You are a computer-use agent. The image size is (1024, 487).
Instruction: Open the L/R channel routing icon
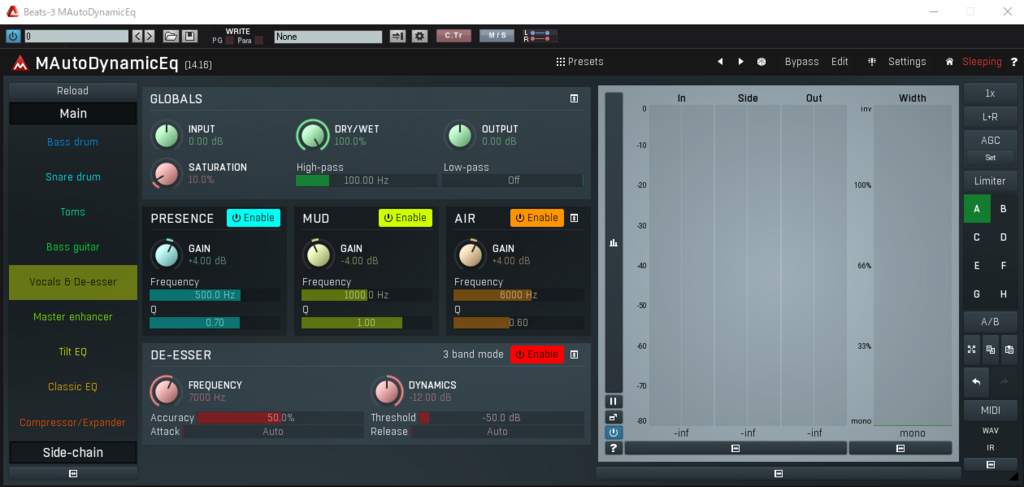tap(540, 36)
